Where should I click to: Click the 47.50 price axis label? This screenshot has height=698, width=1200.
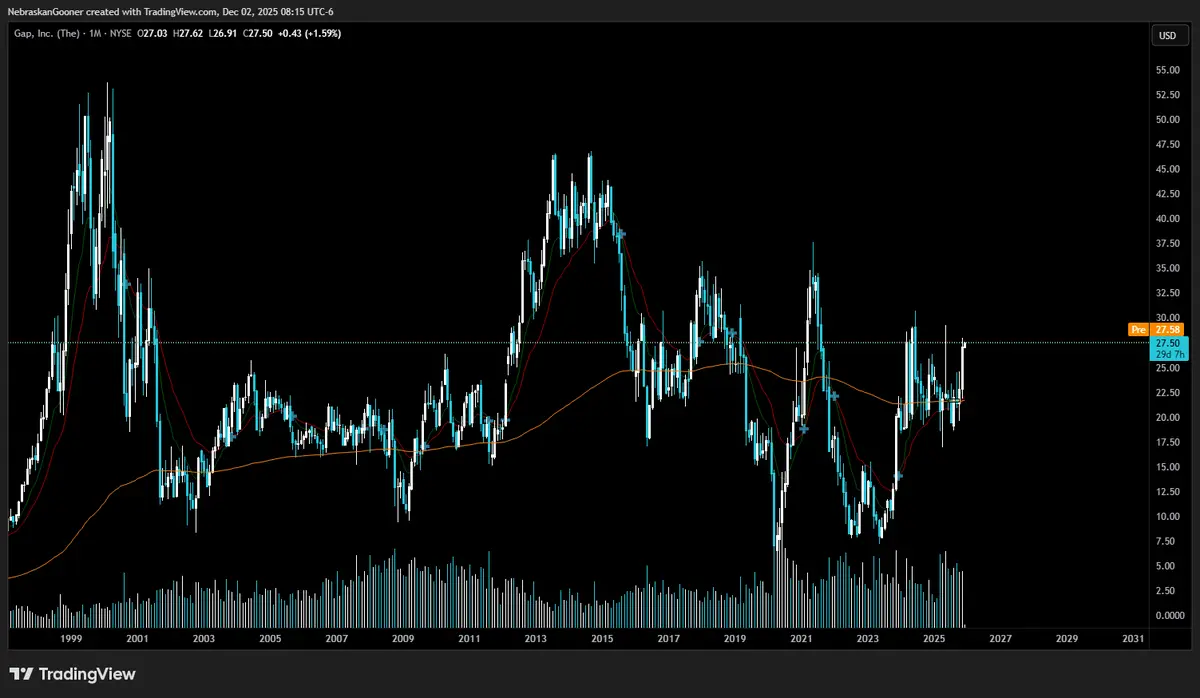tap(1167, 144)
